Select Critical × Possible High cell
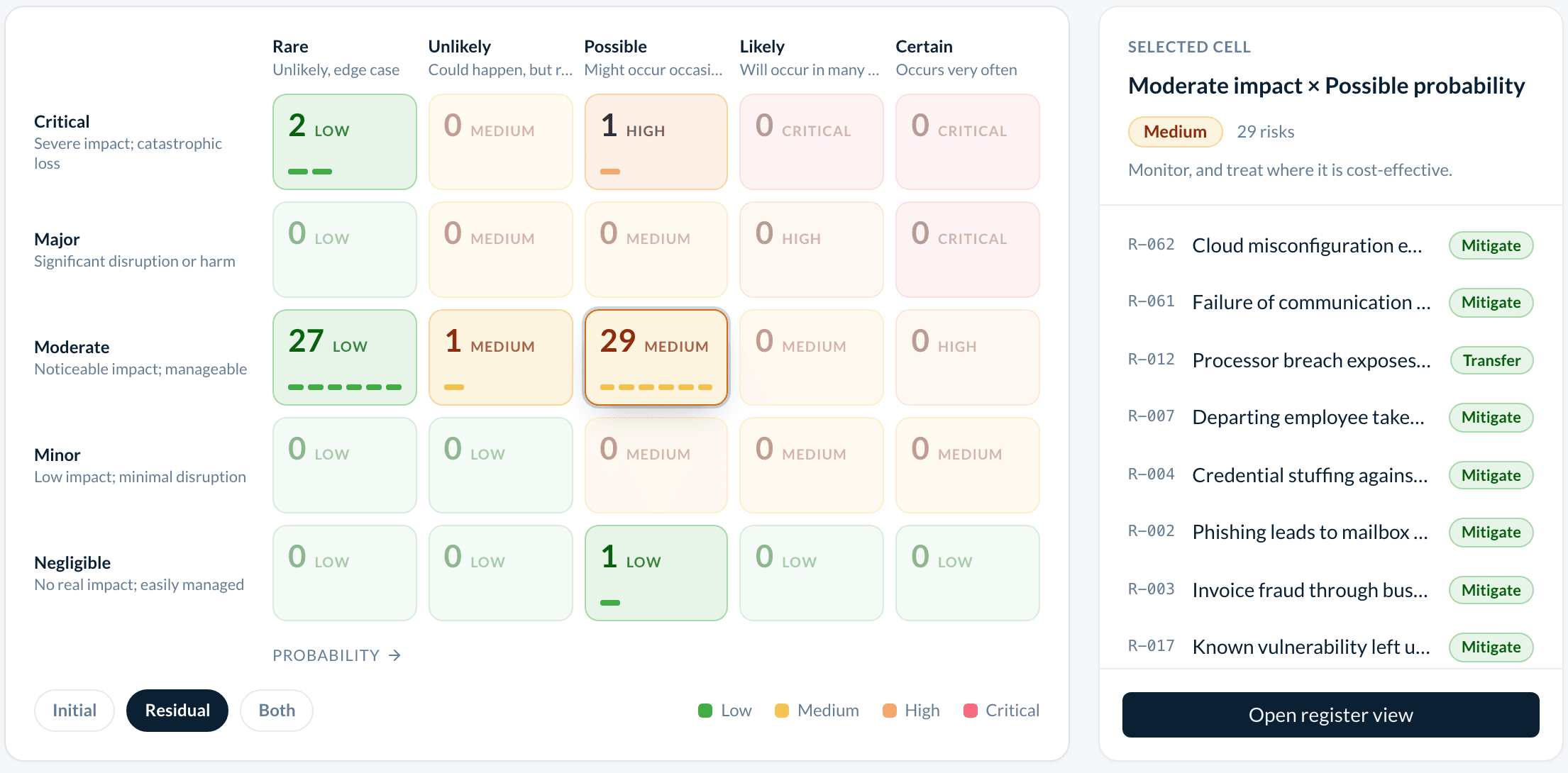The image size is (1568, 773). click(x=656, y=142)
